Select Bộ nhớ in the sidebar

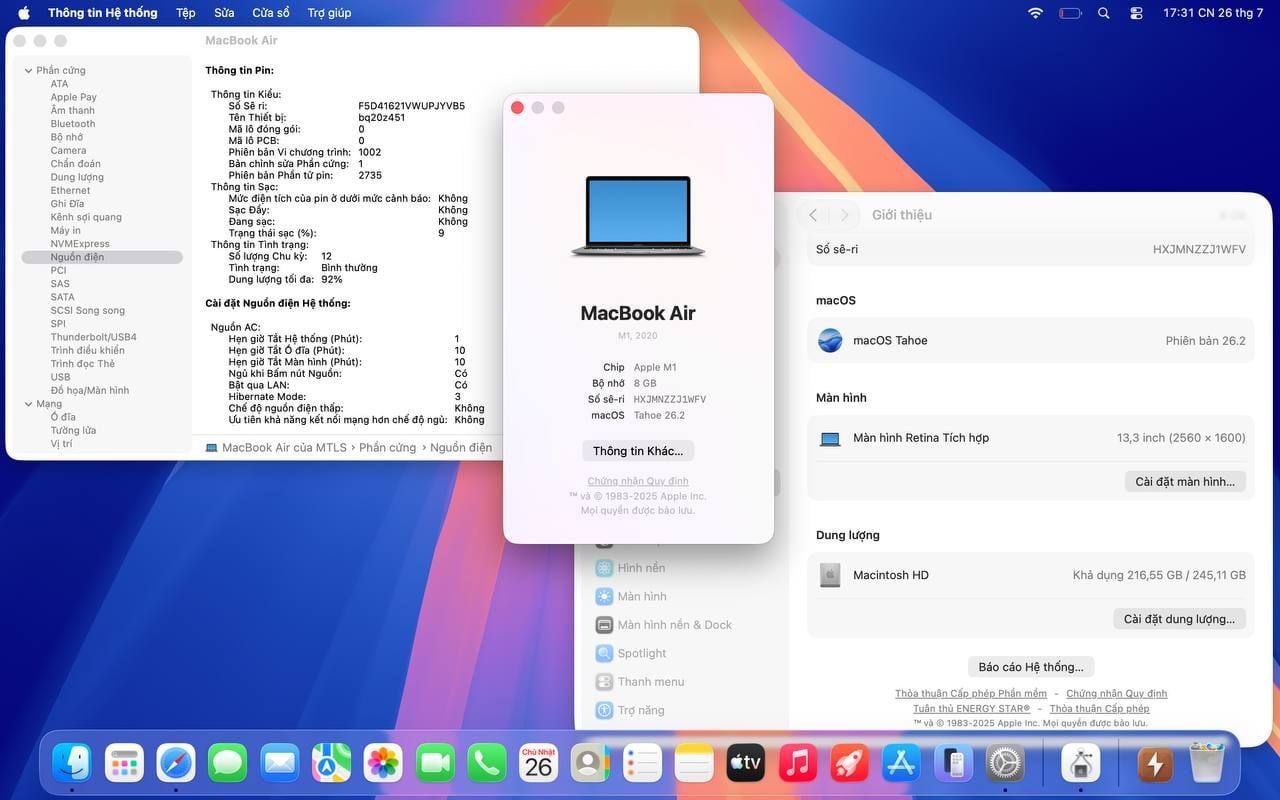click(67, 137)
